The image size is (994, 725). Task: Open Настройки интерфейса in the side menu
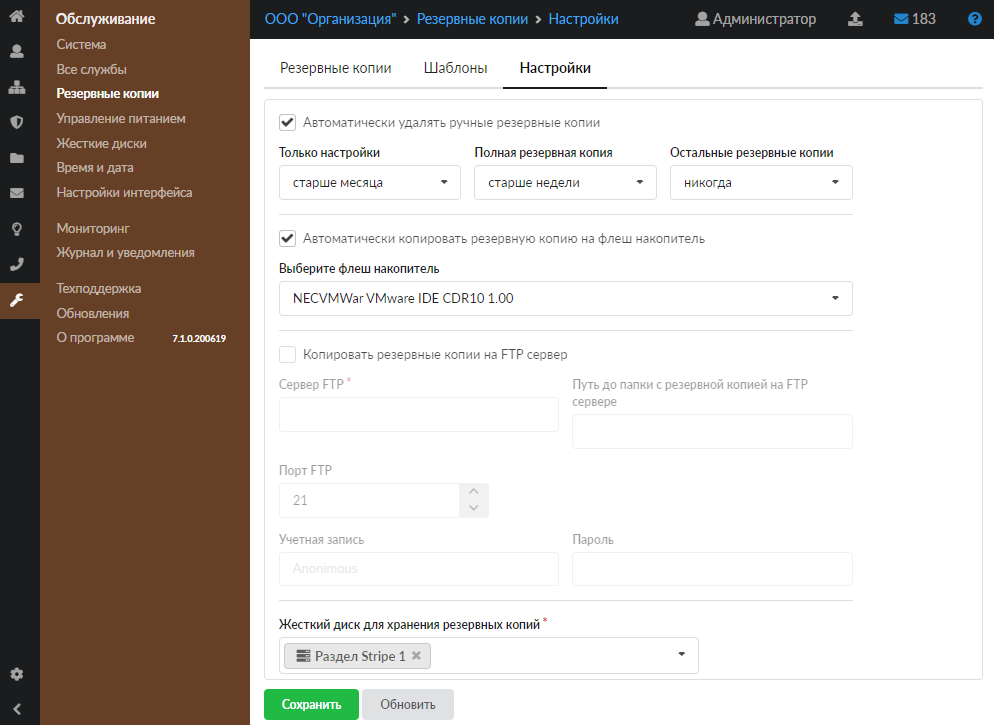(124, 192)
